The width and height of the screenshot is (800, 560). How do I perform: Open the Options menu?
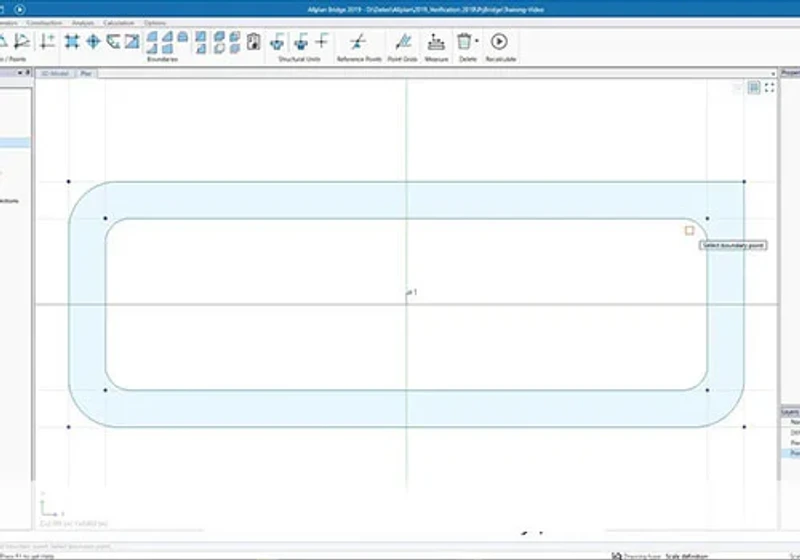tap(155, 23)
